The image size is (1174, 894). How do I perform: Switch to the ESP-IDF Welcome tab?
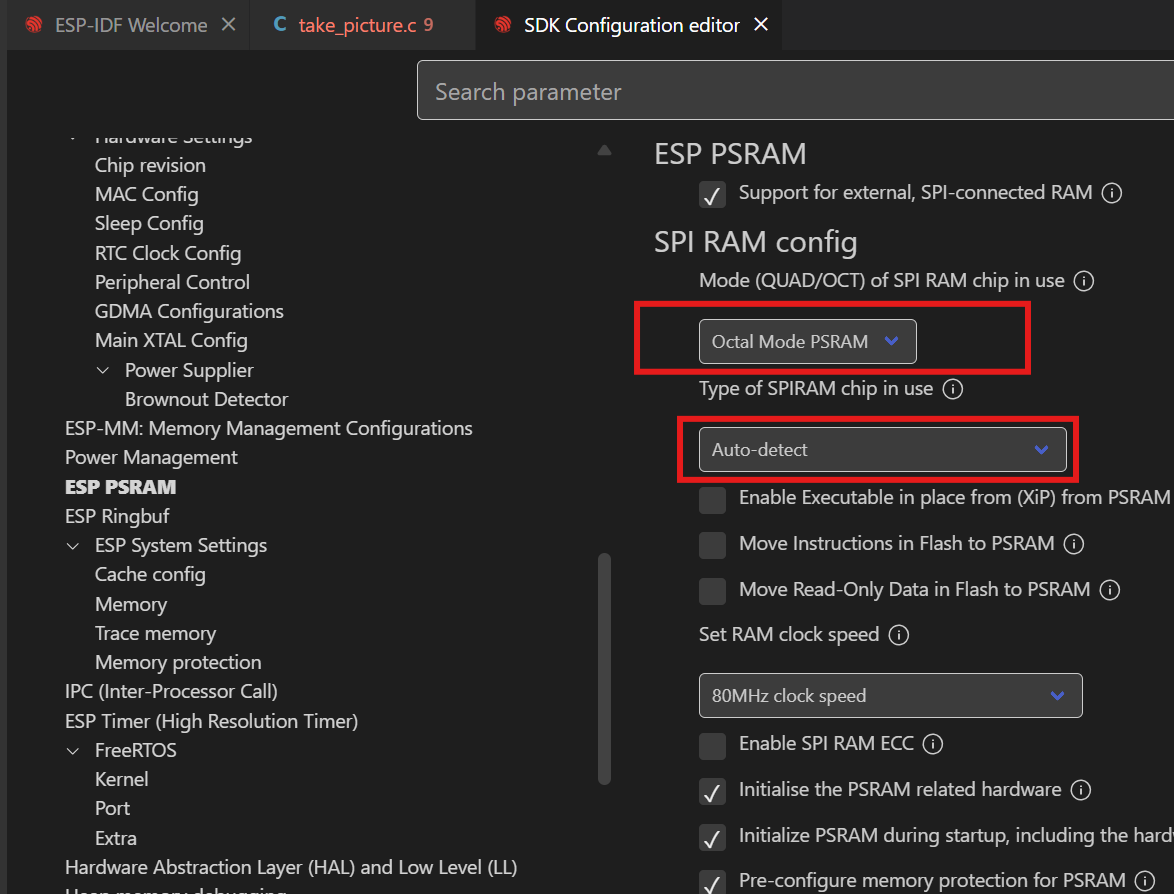tap(130, 25)
